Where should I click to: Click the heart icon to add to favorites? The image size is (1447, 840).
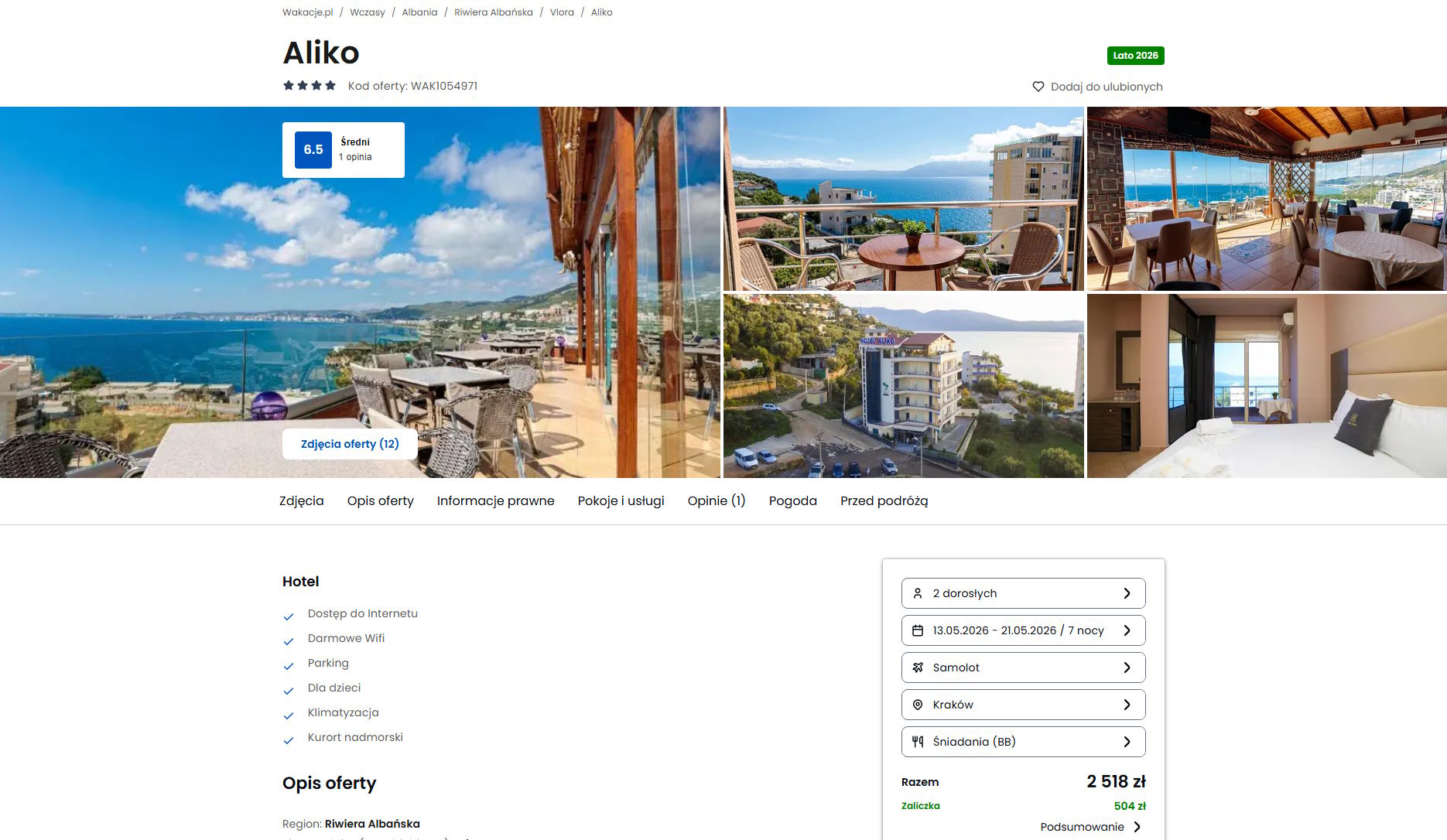[1038, 87]
